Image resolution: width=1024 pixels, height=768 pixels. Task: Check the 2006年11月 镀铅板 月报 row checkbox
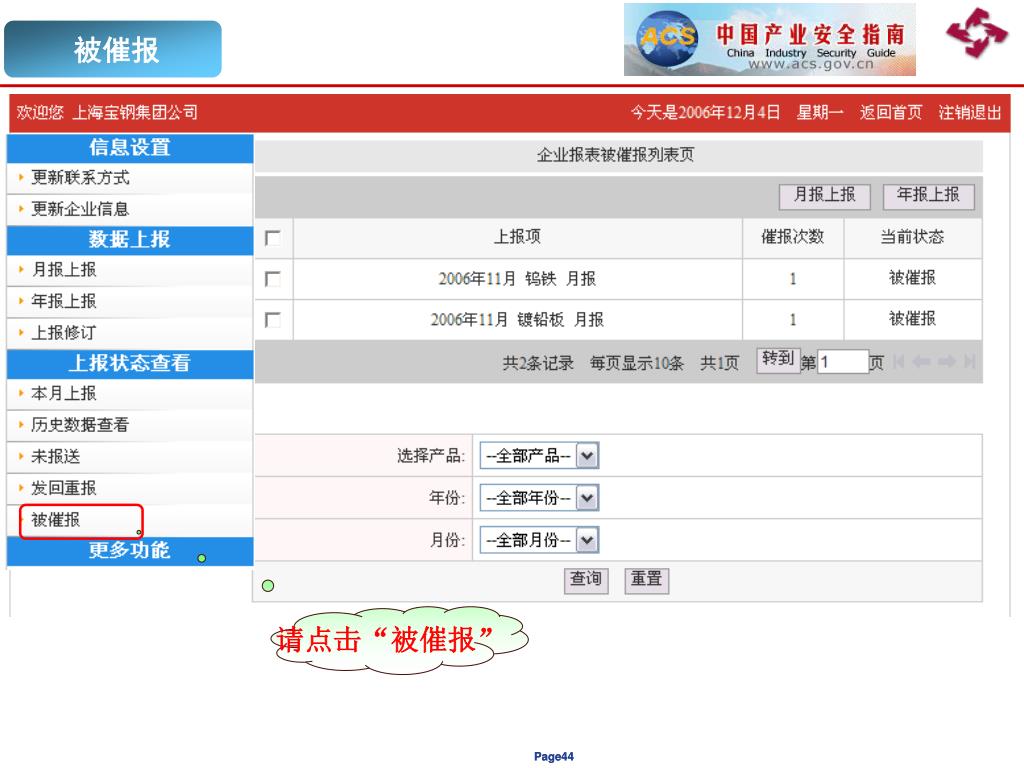(273, 320)
